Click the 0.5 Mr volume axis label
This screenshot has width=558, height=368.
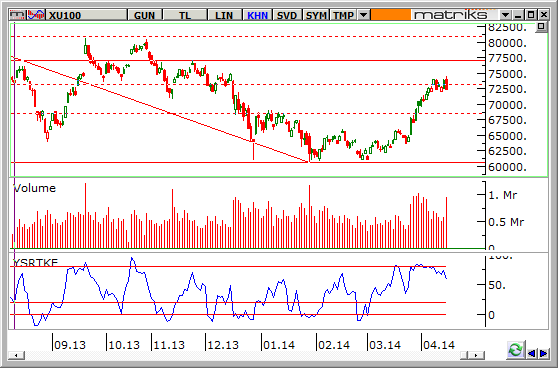click(x=506, y=222)
